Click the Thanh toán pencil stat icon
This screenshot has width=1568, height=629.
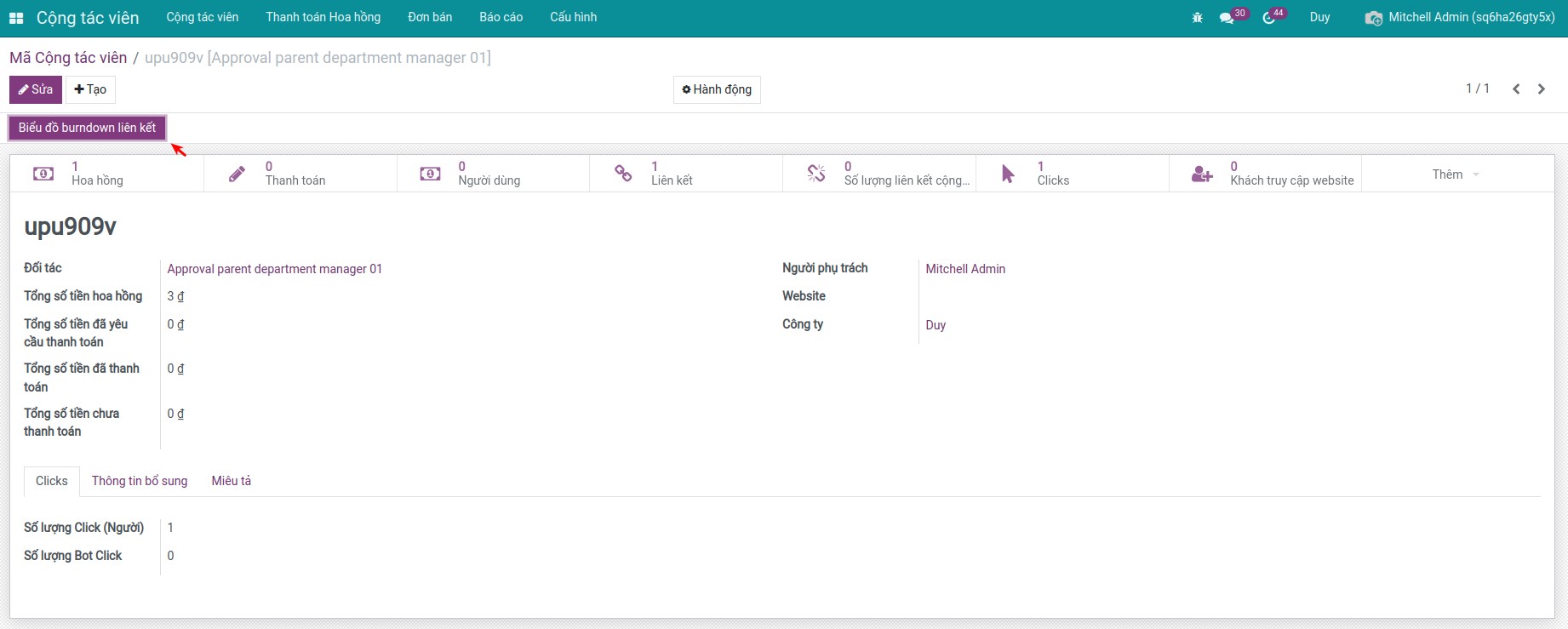pyautogui.click(x=237, y=174)
